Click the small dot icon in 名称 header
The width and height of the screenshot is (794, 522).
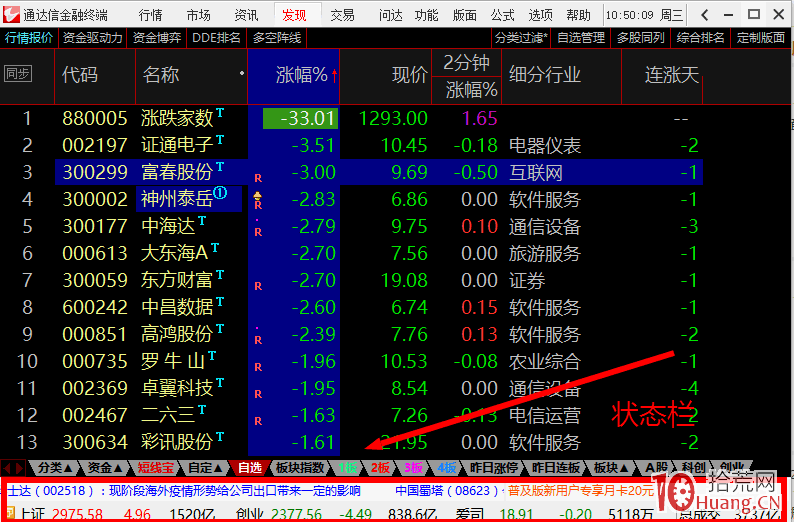pyautogui.click(x=242, y=73)
